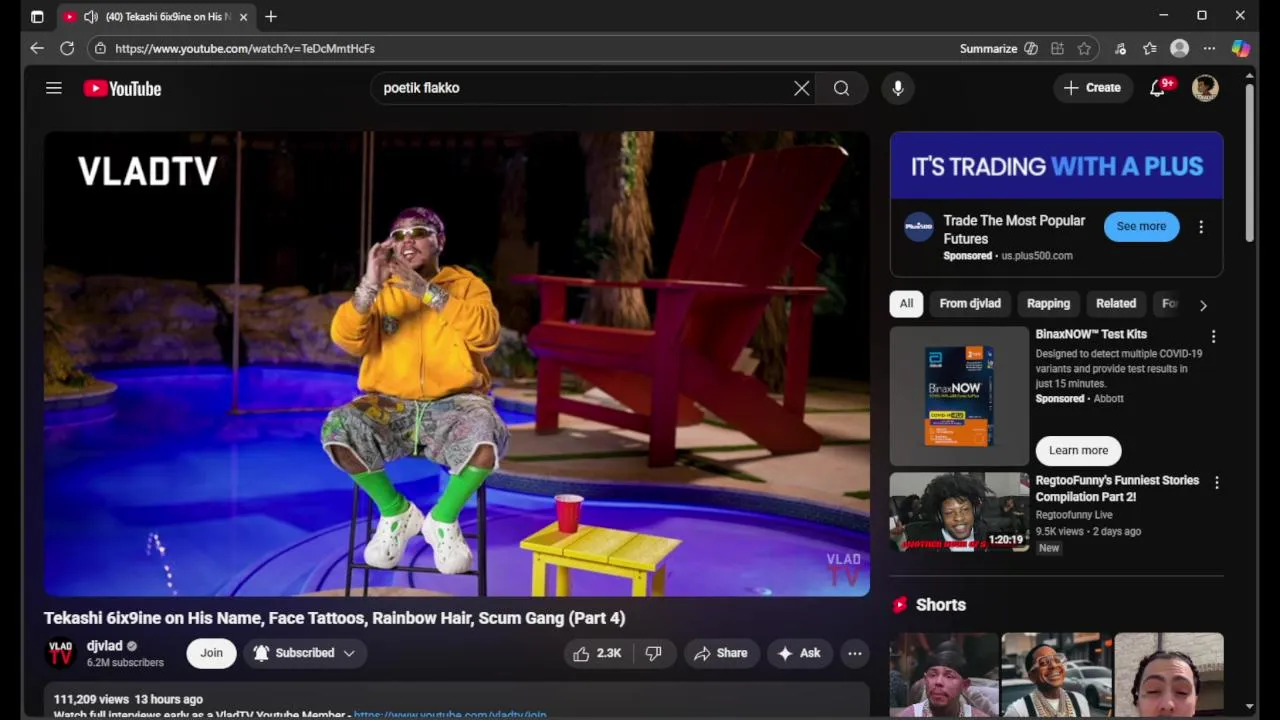Start voice search with microphone icon
This screenshot has width=1280, height=720.
(x=898, y=88)
